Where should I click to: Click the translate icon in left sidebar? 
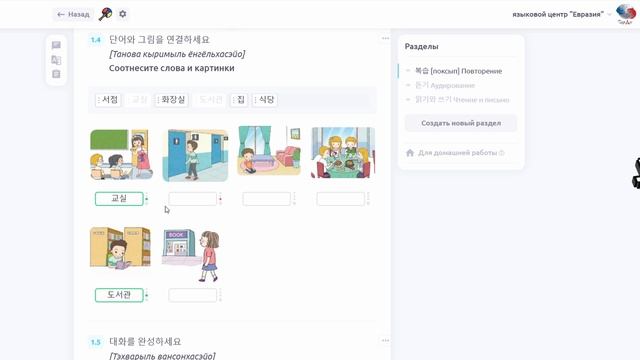point(56,60)
